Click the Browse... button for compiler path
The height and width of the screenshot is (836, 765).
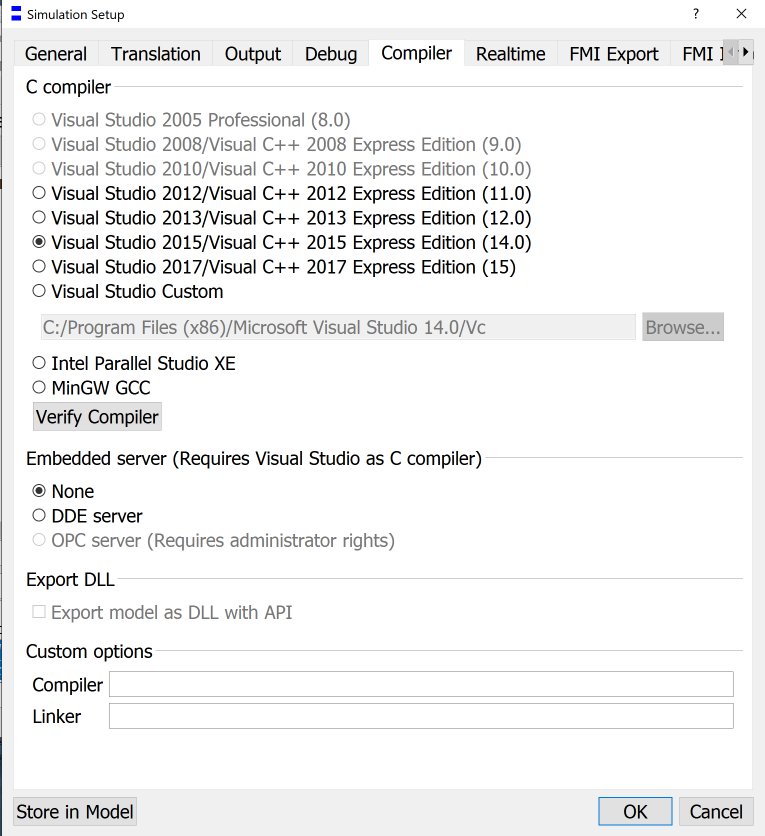[x=683, y=327]
